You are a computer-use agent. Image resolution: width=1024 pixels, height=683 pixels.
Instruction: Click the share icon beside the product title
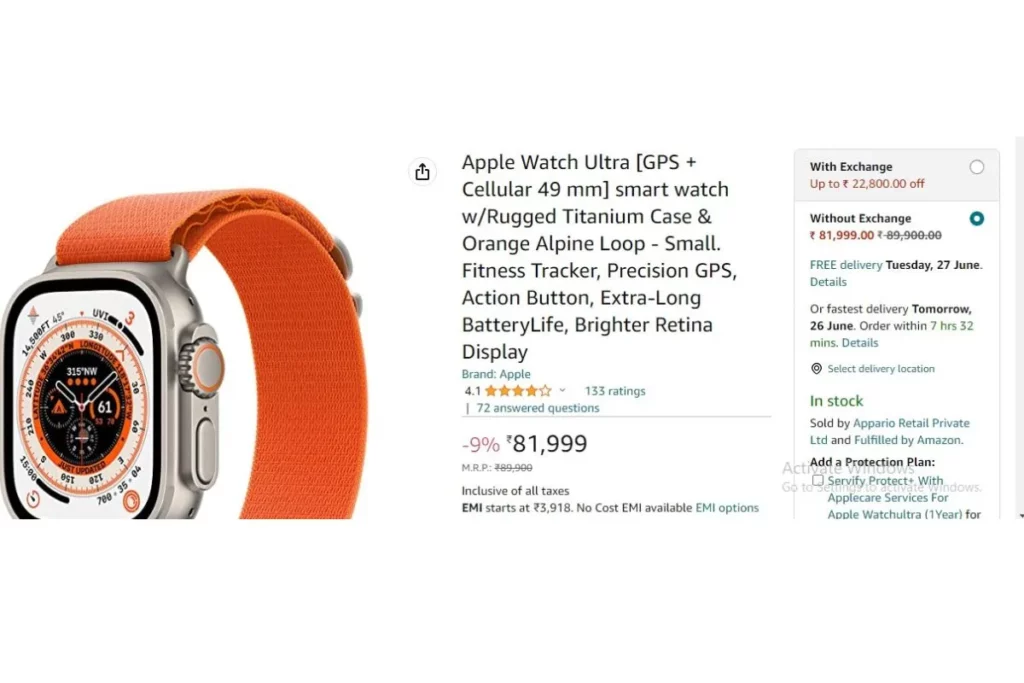(x=423, y=172)
